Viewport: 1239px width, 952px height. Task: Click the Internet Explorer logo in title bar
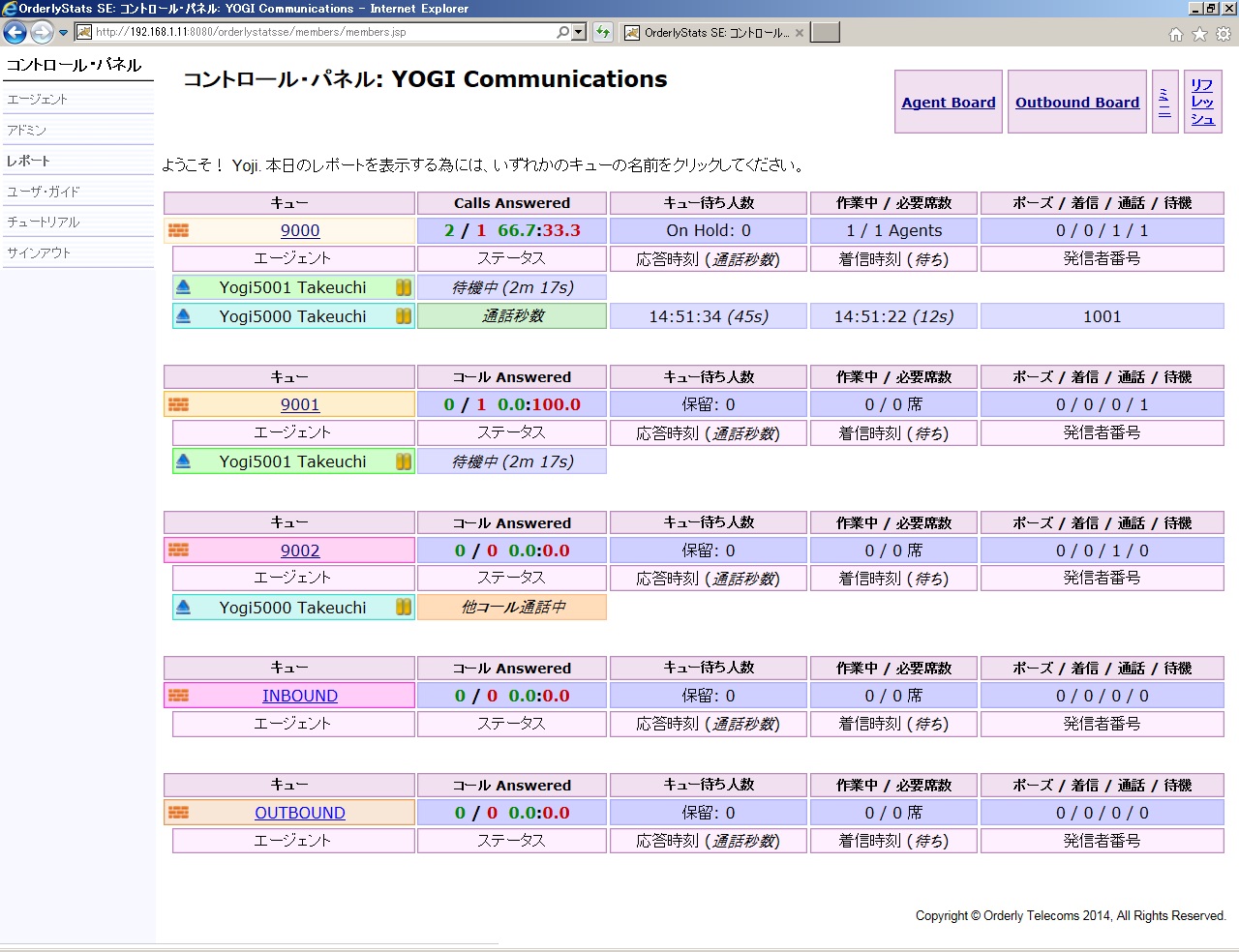pyautogui.click(x=10, y=9)
